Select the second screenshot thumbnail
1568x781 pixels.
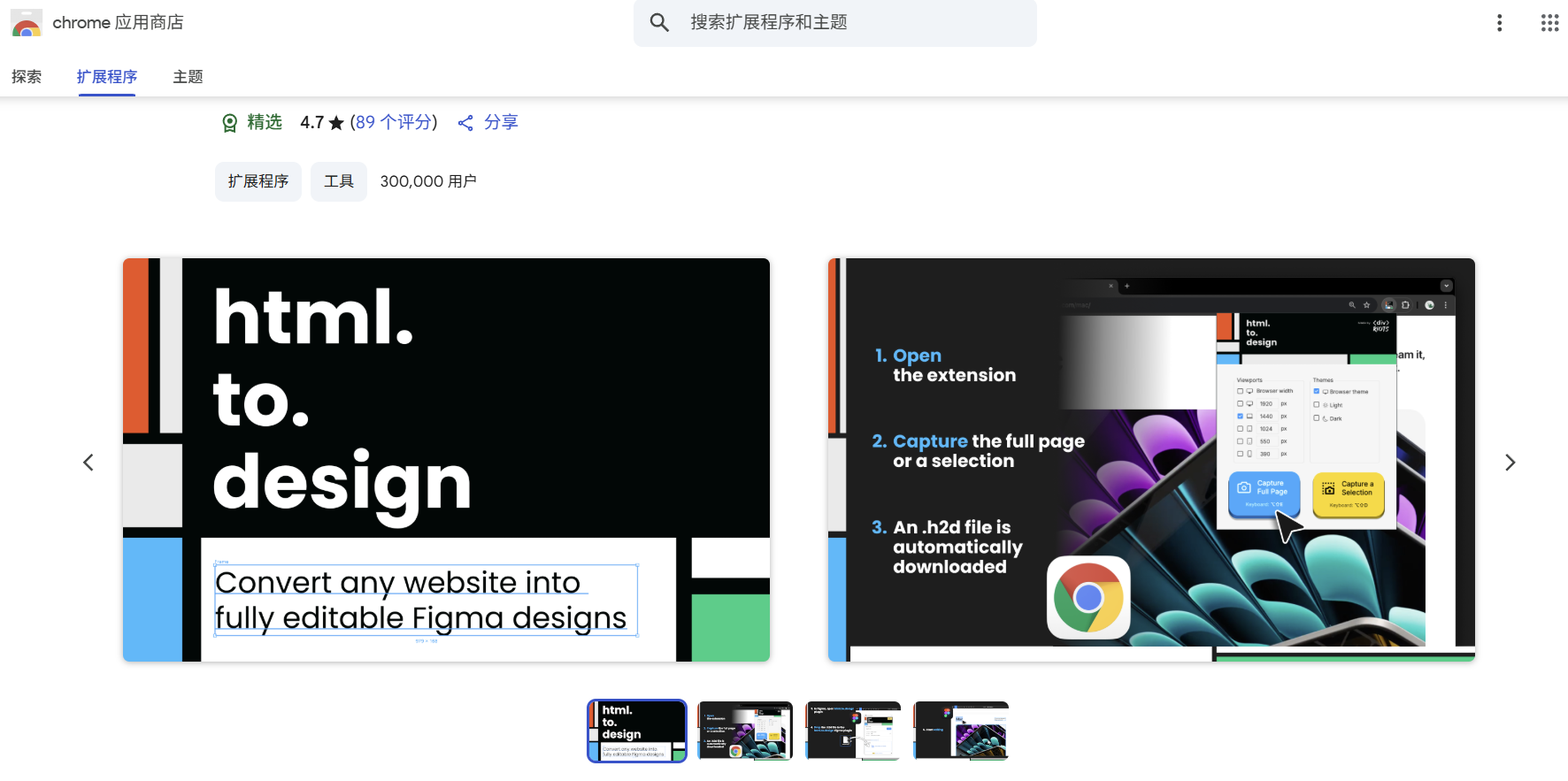(x=745, y=731)
